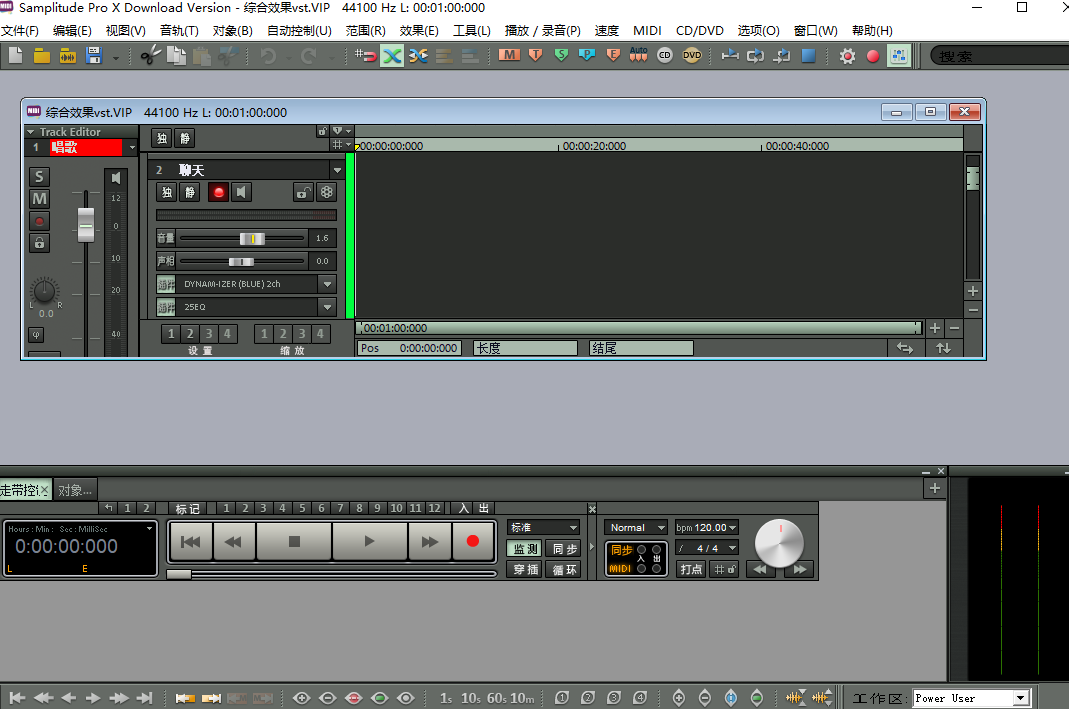This screenshot has width=1069, height=709.
Task: Click the 监测 monitoring button
Action: (x=525, y=549)
